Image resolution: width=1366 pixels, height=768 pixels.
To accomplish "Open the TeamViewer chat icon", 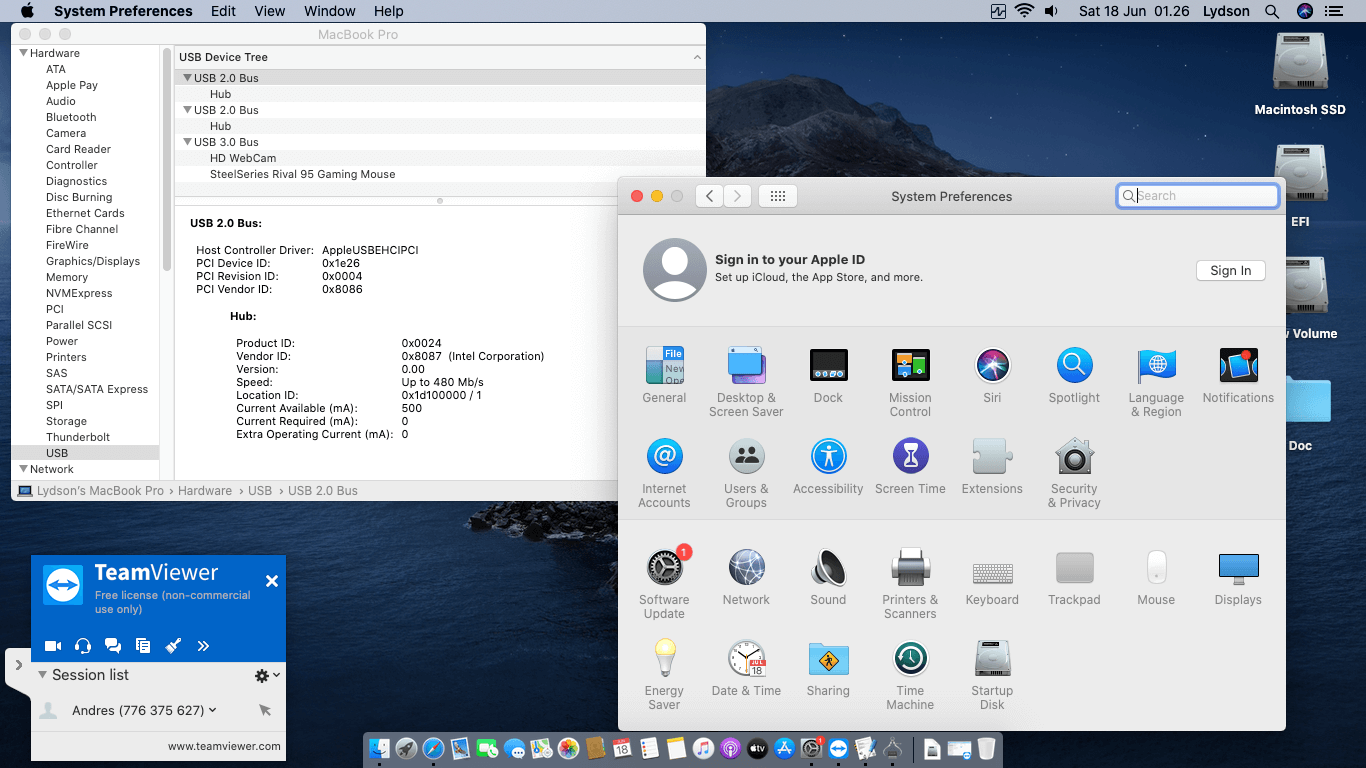I will (113, 646).
